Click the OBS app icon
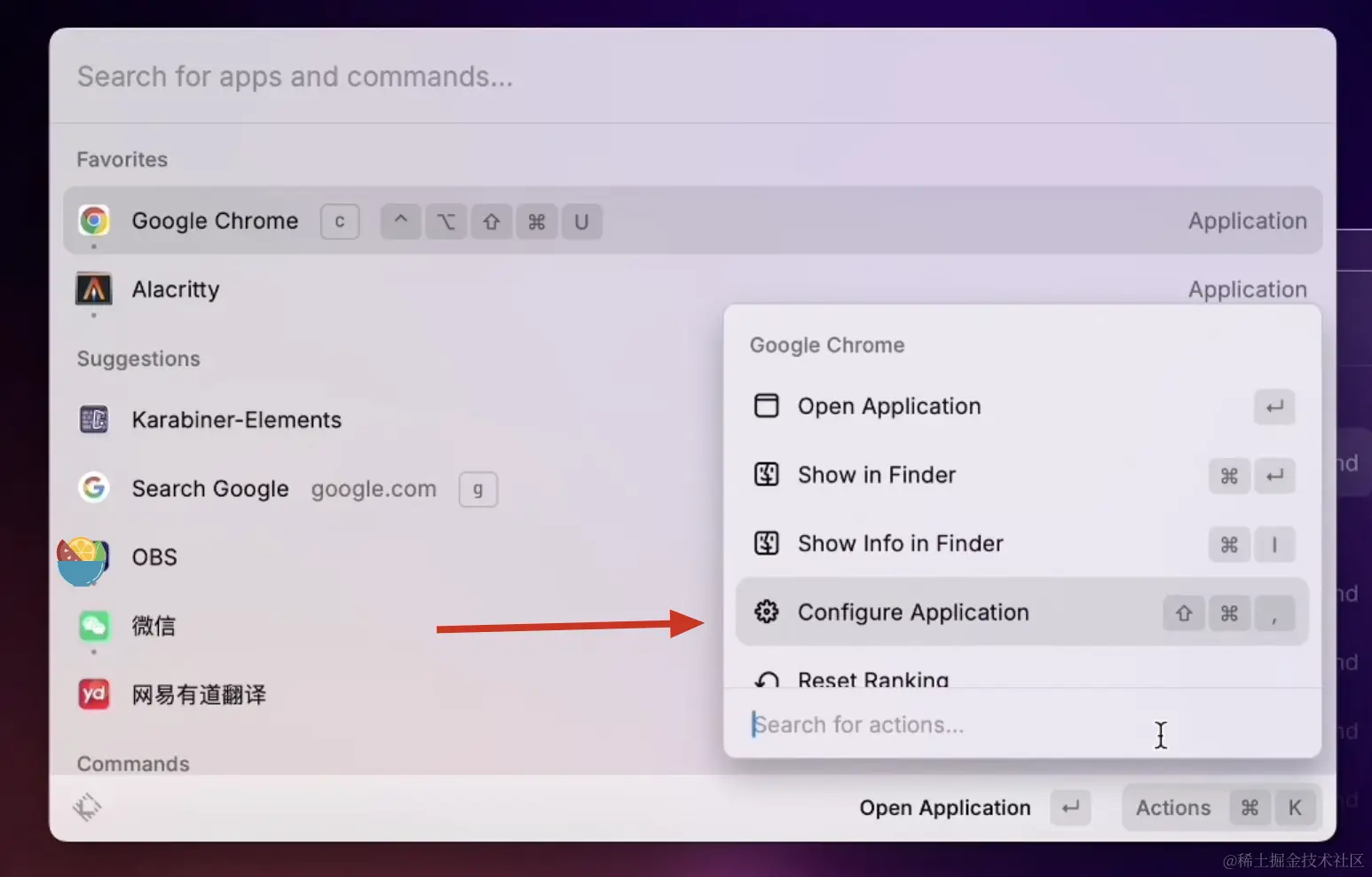Image resolution: width=1372 pixels, height=877 pixels. click(x=83, y=560)
